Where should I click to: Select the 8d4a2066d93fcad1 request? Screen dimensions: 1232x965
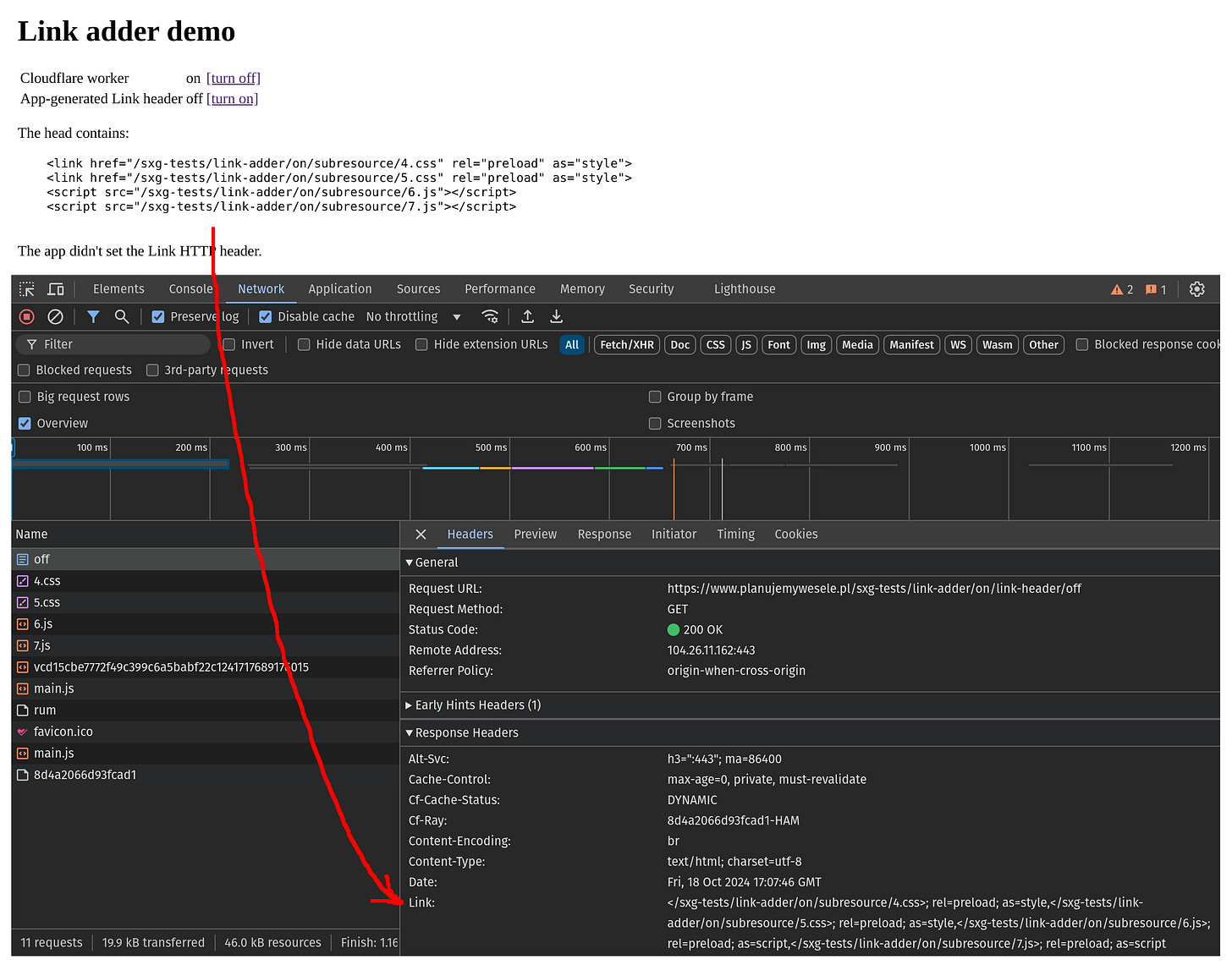coord(206,775)
